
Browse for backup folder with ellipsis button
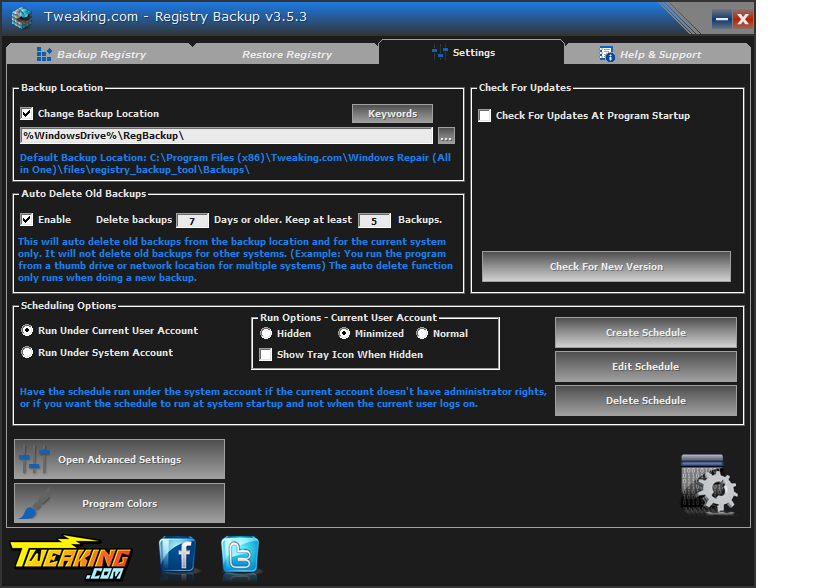point(446,136)
